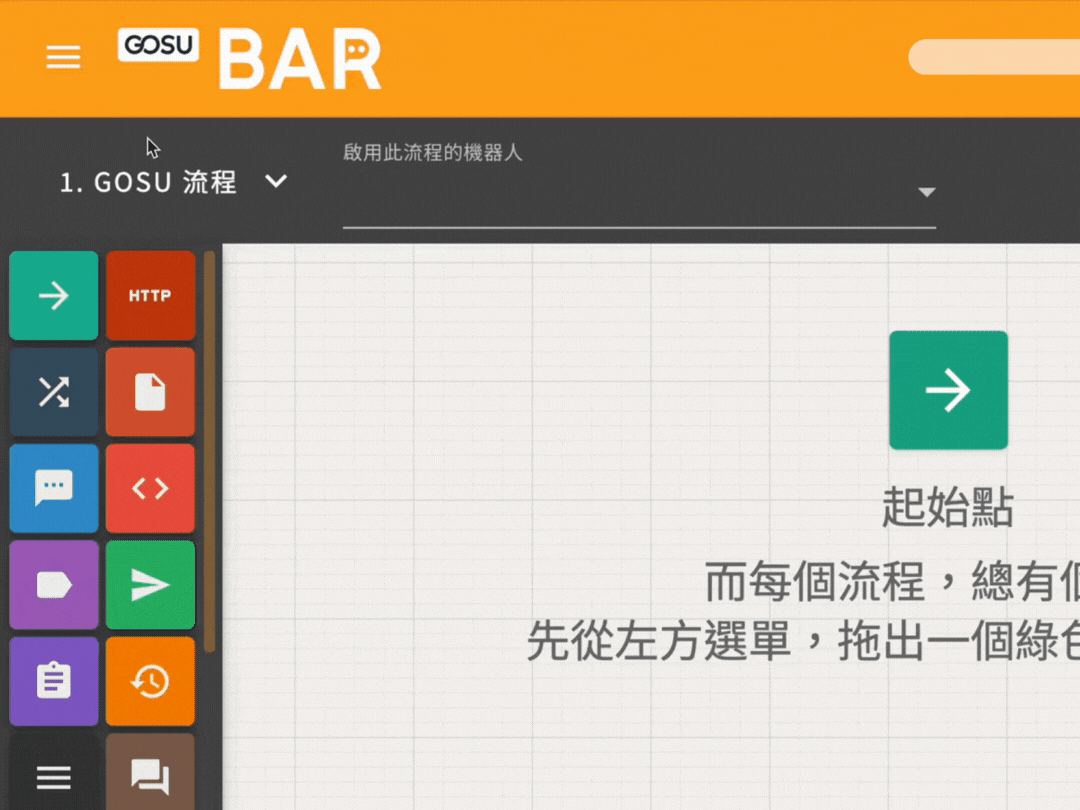
Task: Open the top-left navigation hamburger menu
Action: pyautogui.click(x=63, y=57)
